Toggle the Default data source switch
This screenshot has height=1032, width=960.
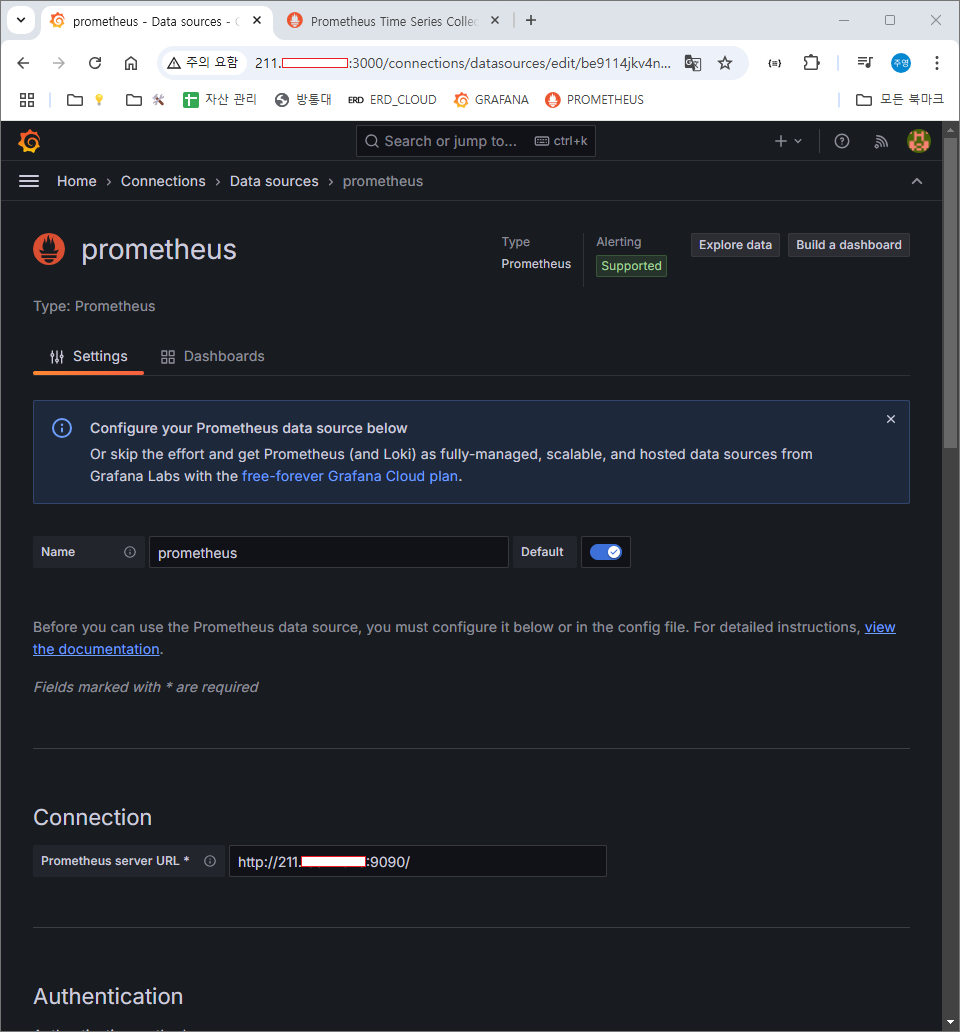(x=605, y=552)
